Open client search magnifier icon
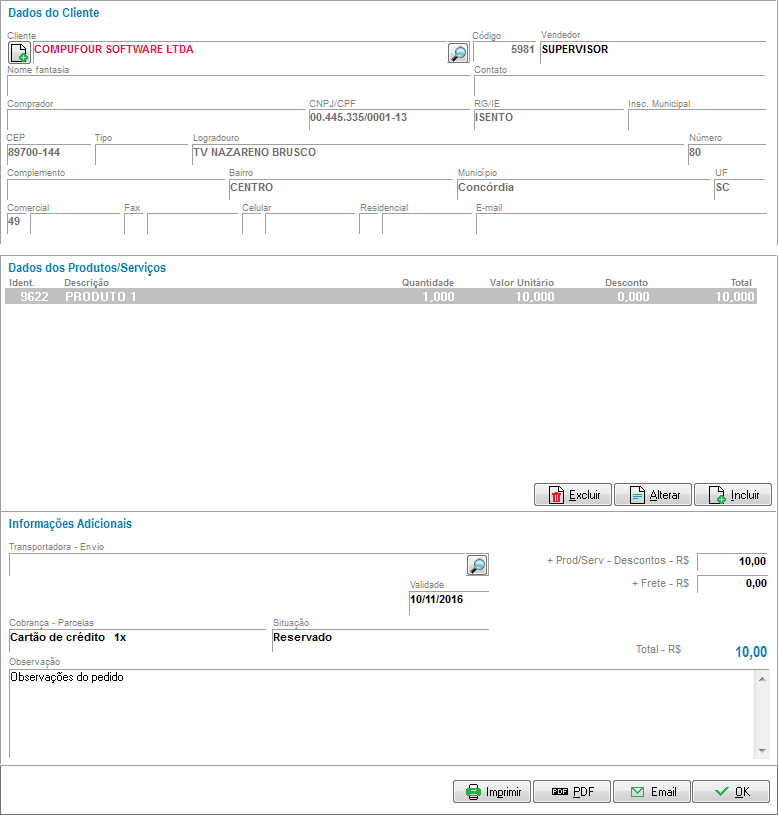The image size is (778, 815). pyautogui.click(x=457, y=53)
